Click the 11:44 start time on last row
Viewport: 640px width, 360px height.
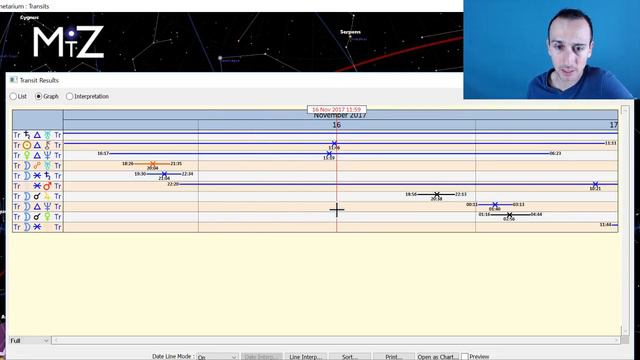(606, 224)
